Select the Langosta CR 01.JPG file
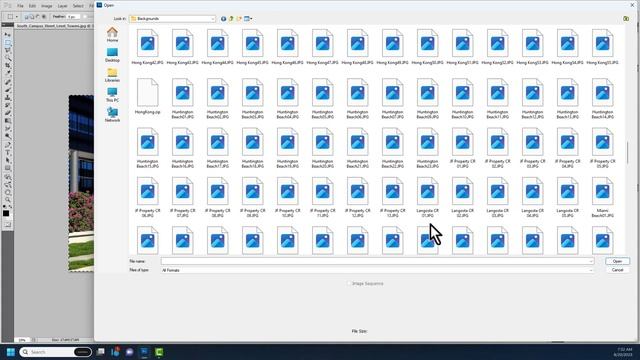This screenshot has height=360, width=640. [x=427, y=198]
